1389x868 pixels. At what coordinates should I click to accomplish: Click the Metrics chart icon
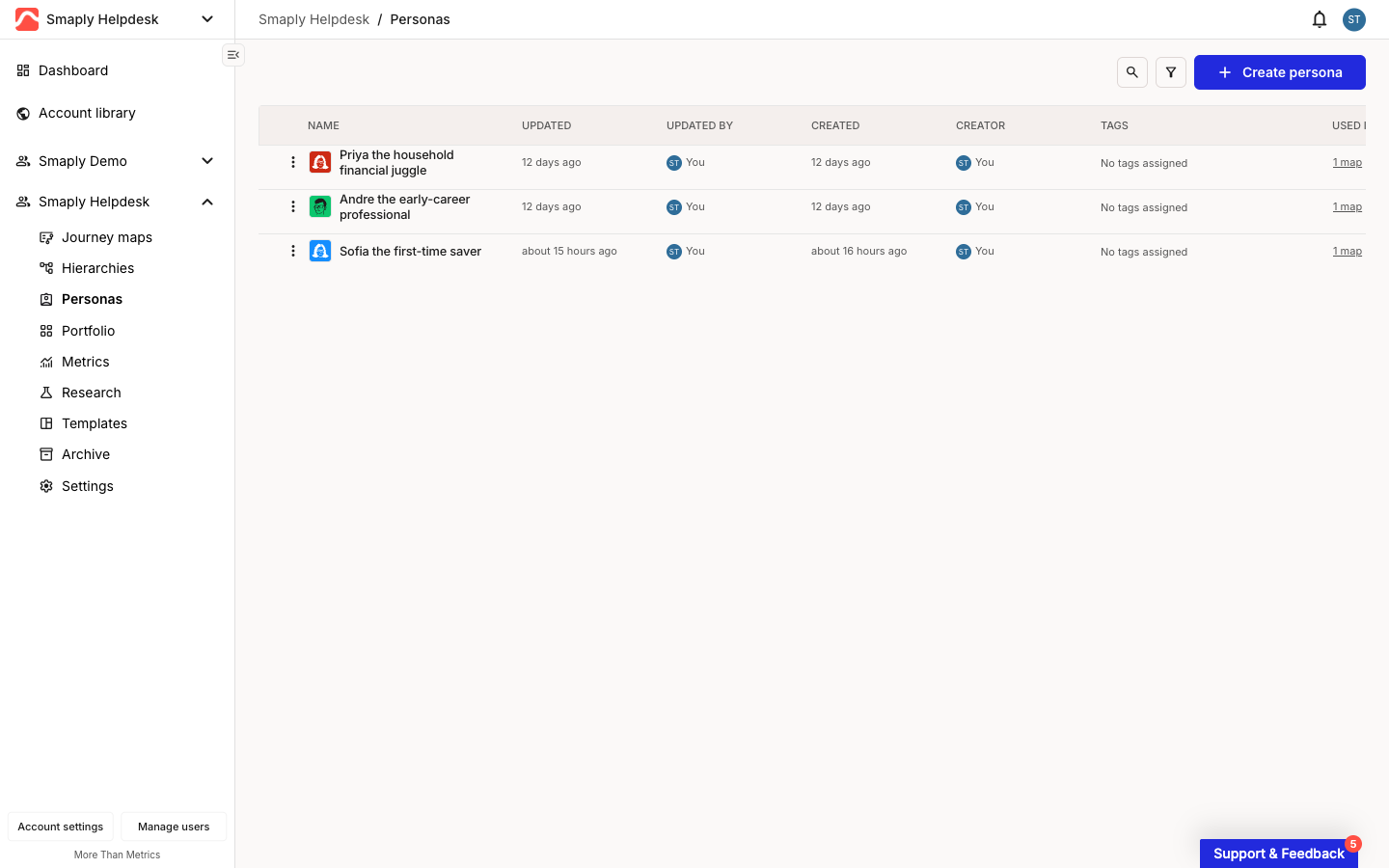[x=46, y=362]
